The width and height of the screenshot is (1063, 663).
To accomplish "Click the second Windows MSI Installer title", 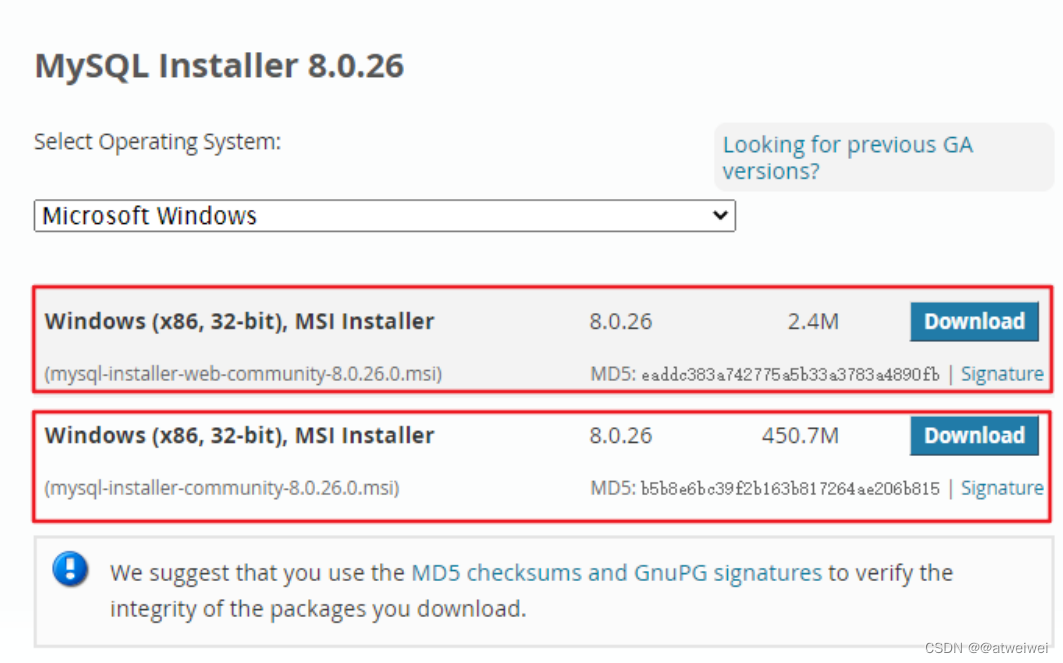I will 239,435.
